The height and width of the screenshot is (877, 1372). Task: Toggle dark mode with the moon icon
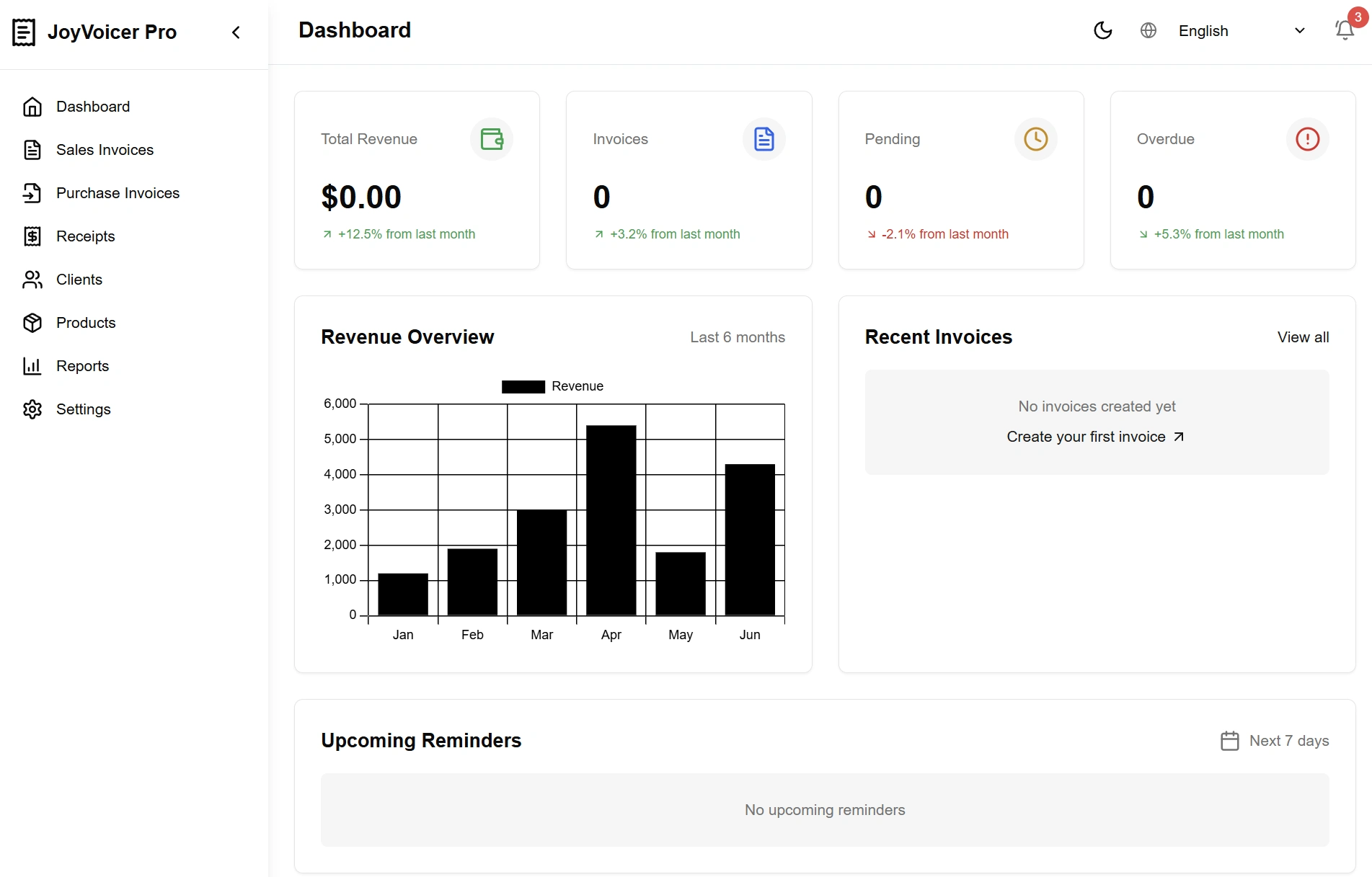(1103, 30)
